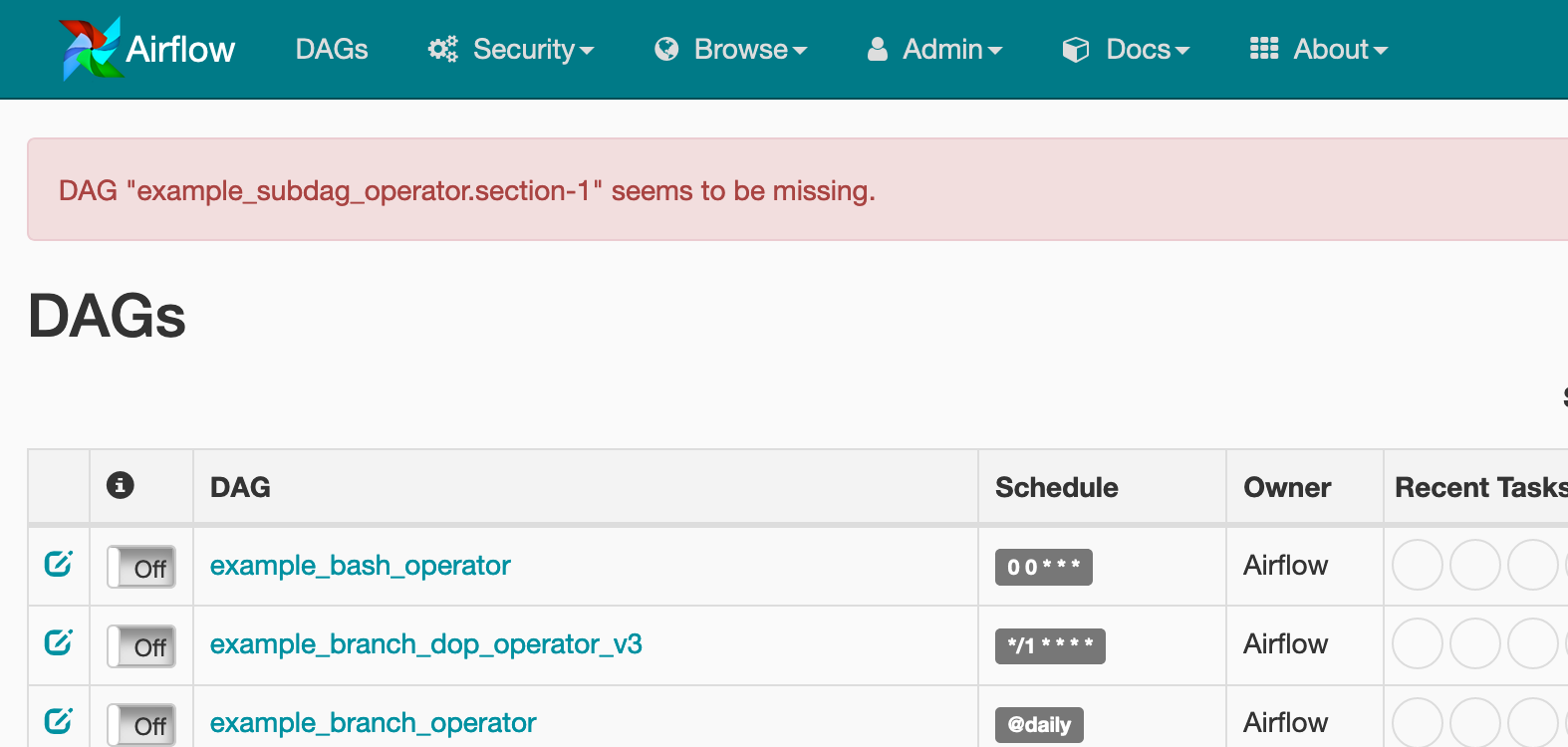This screenshot has height=747, width=1568.
Task: Open example_bash_operator DAG link
Action: pos(361,565)
